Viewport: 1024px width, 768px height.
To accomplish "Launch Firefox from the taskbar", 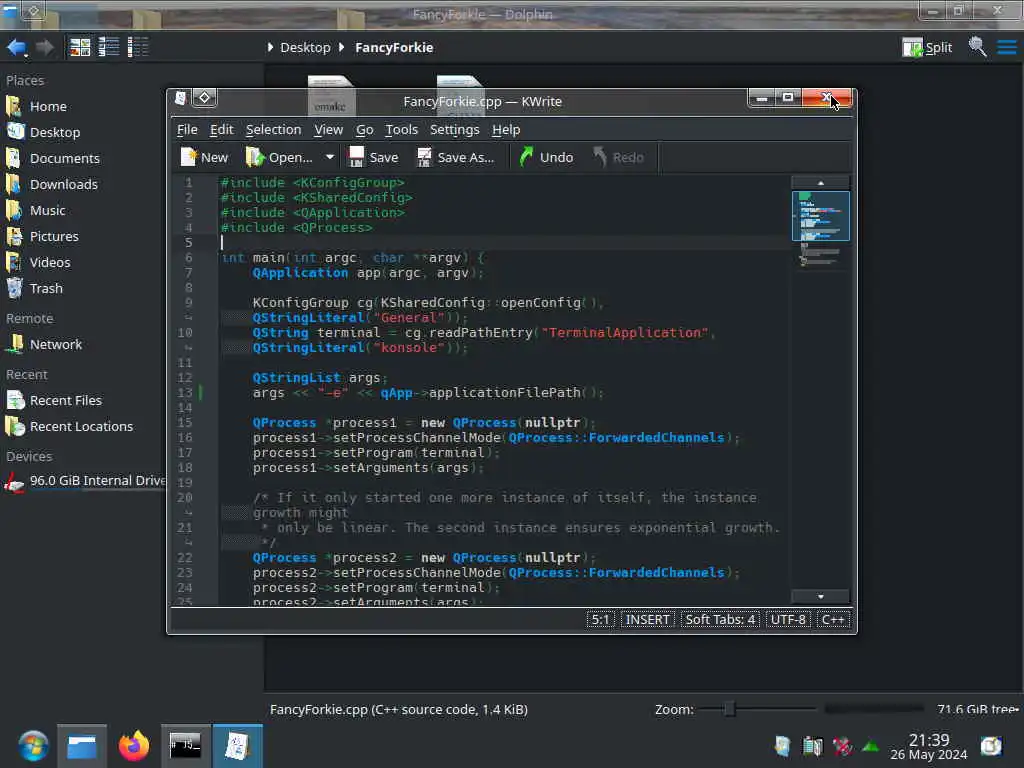I will 134,746.
